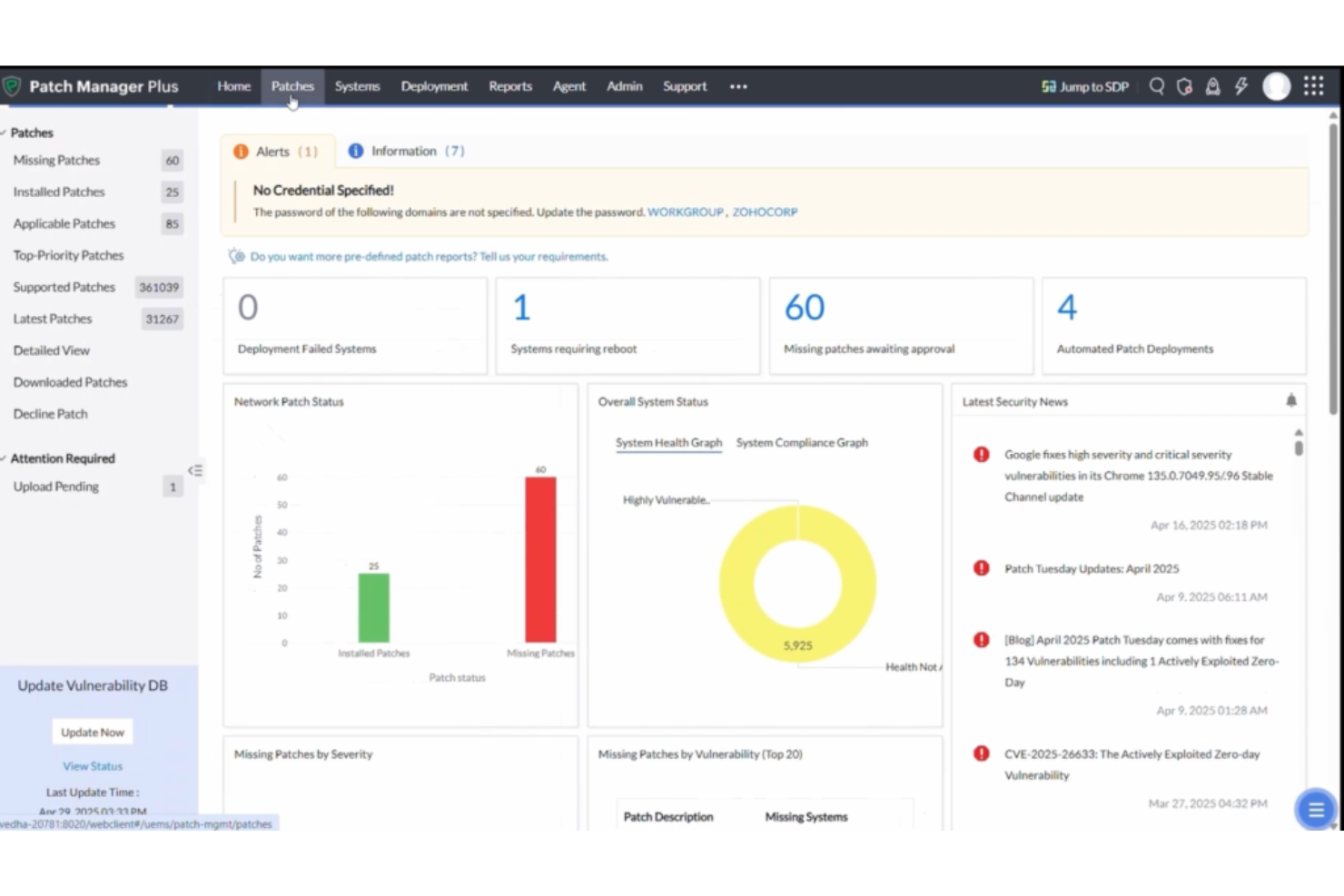Open "Patch Tuesday Updates: April 2025" news item
Image resolution: width=1344 pixels, height=896 pixels.
1092,569
